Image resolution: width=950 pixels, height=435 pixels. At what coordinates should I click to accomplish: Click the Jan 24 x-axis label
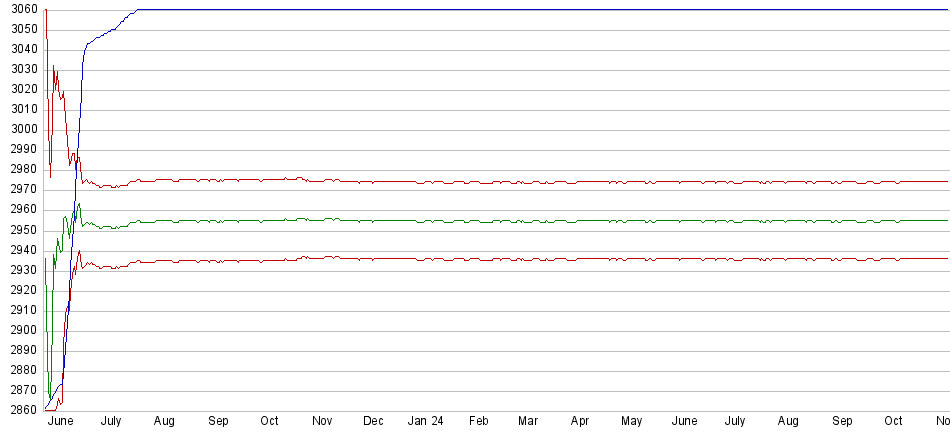[425, 421]
